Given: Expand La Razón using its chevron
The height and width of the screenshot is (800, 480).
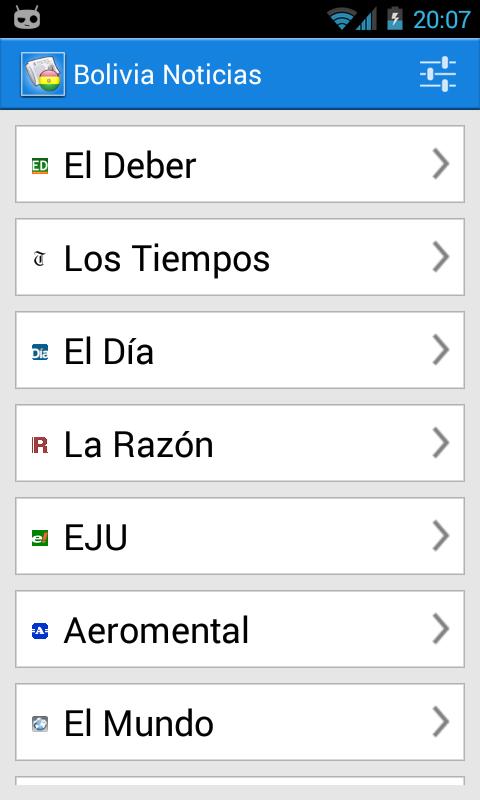Looking at the screenshot, I should (441, 443).
